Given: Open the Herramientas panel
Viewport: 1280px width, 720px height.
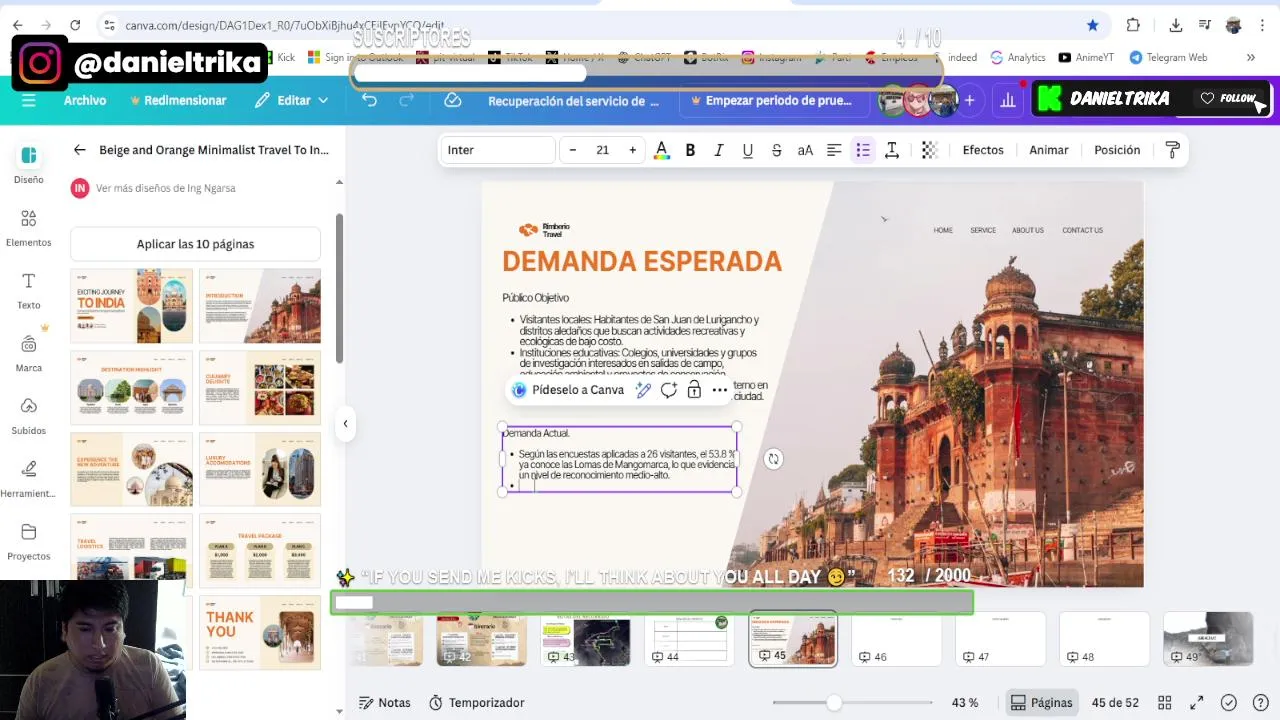Looking at the screenshot, I should pyautogui.click(x=29, y=479).
